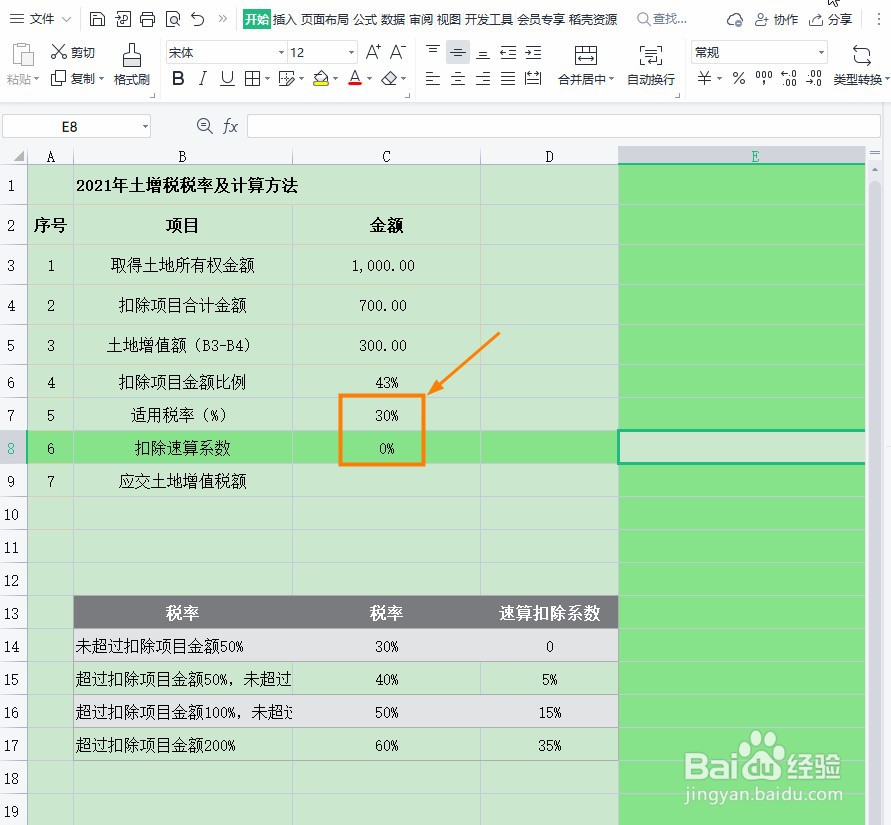Activate center alignment

pos(458,78)
